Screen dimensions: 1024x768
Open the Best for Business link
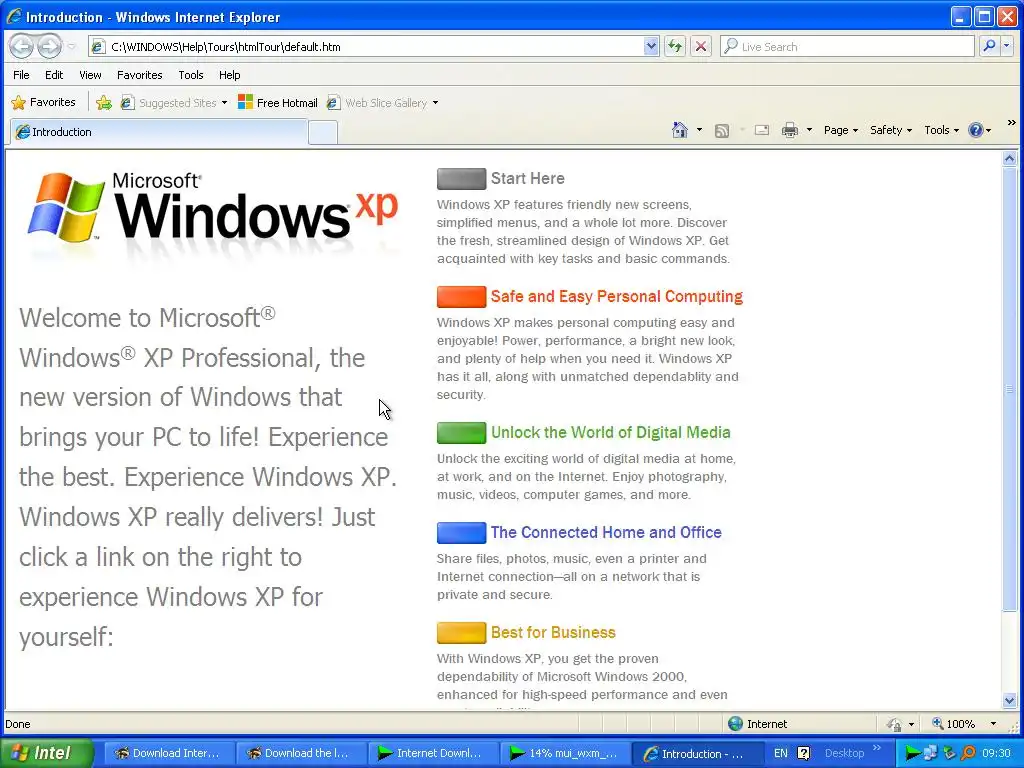coord(553,632)
